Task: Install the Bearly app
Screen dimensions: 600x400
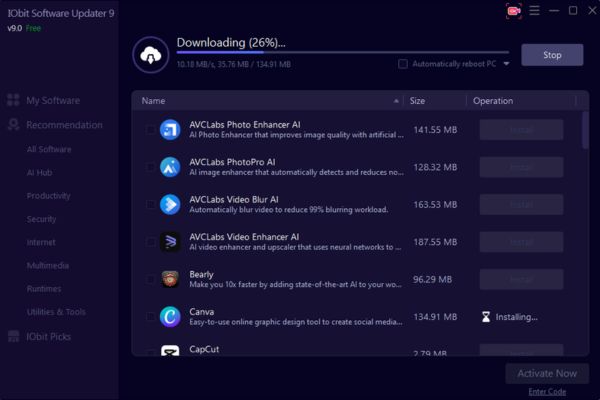Action: tap(521, 279)
